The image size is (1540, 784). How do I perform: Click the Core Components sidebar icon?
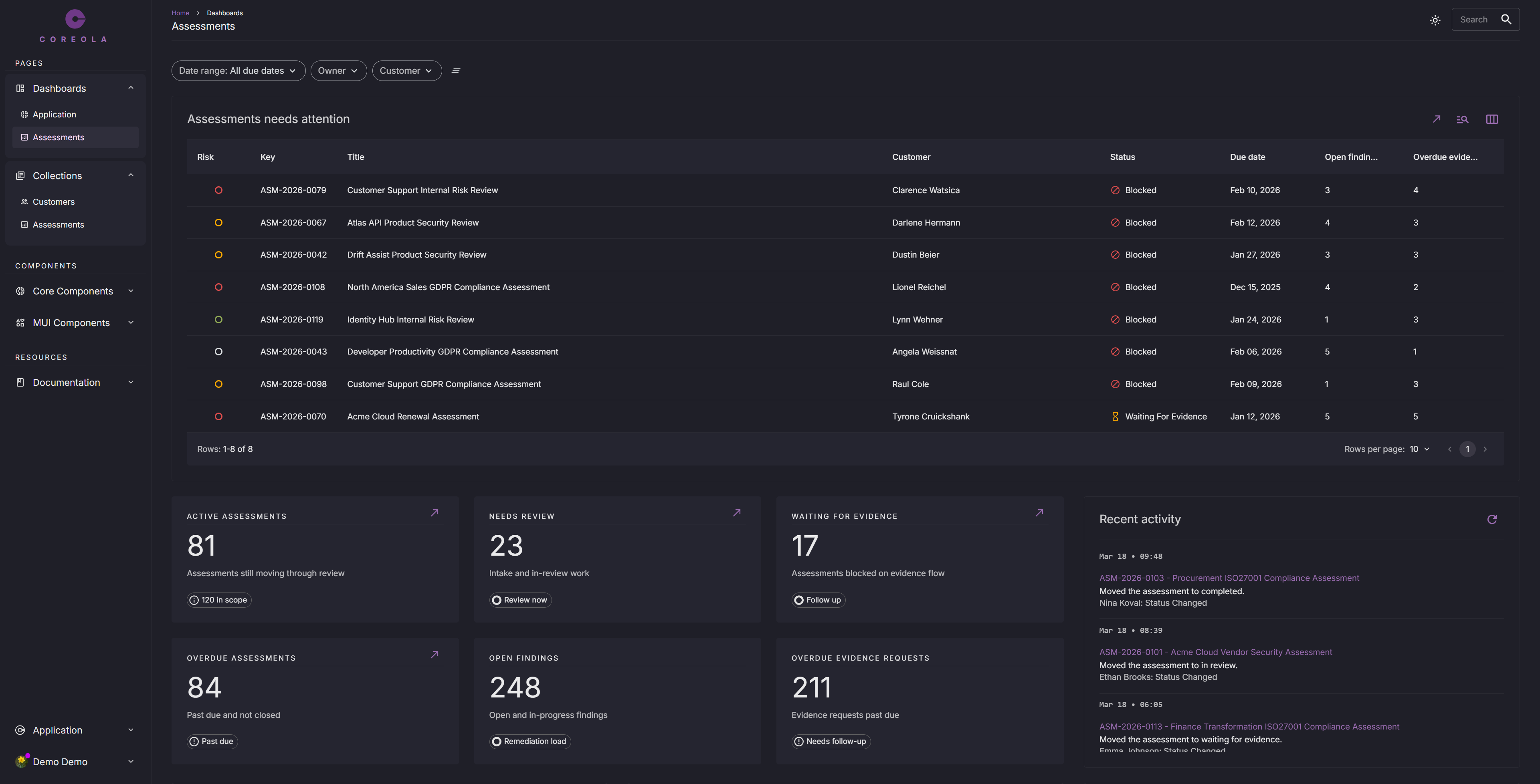[20, 291]
